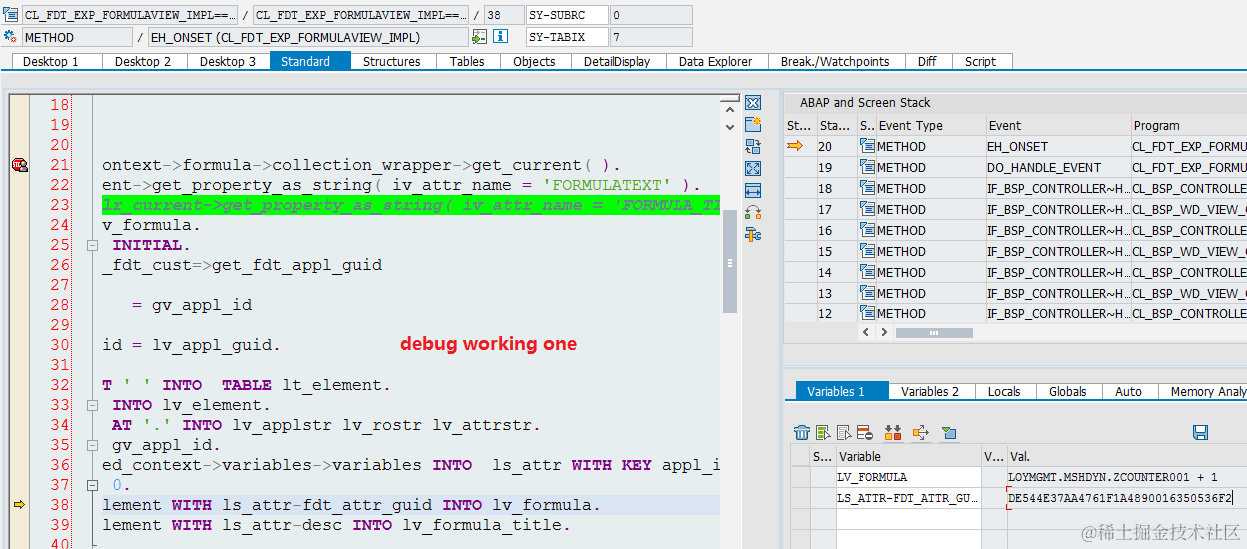Open the Break./Watchpoints tab
This screenshot has height=549, width=1247.
coord(835,61)
